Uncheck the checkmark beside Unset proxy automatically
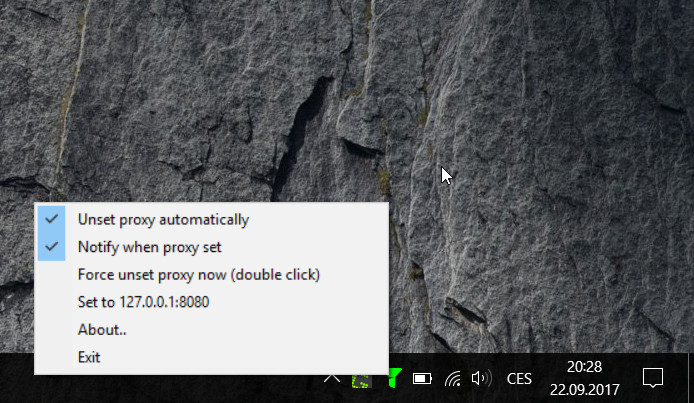 coord(51,219)
